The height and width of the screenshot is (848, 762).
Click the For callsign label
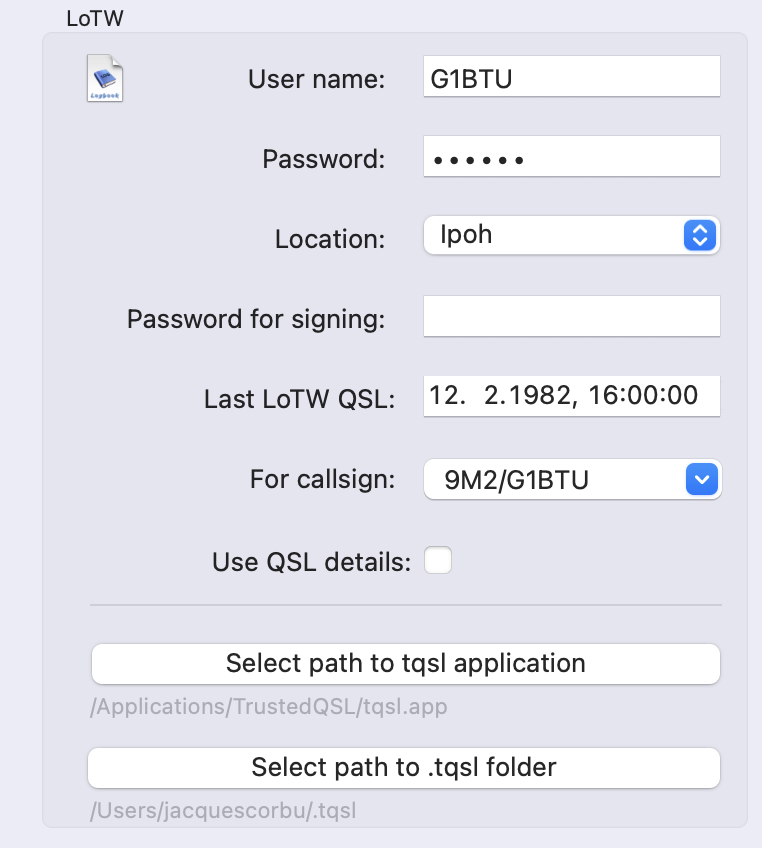tap(322, 479)
